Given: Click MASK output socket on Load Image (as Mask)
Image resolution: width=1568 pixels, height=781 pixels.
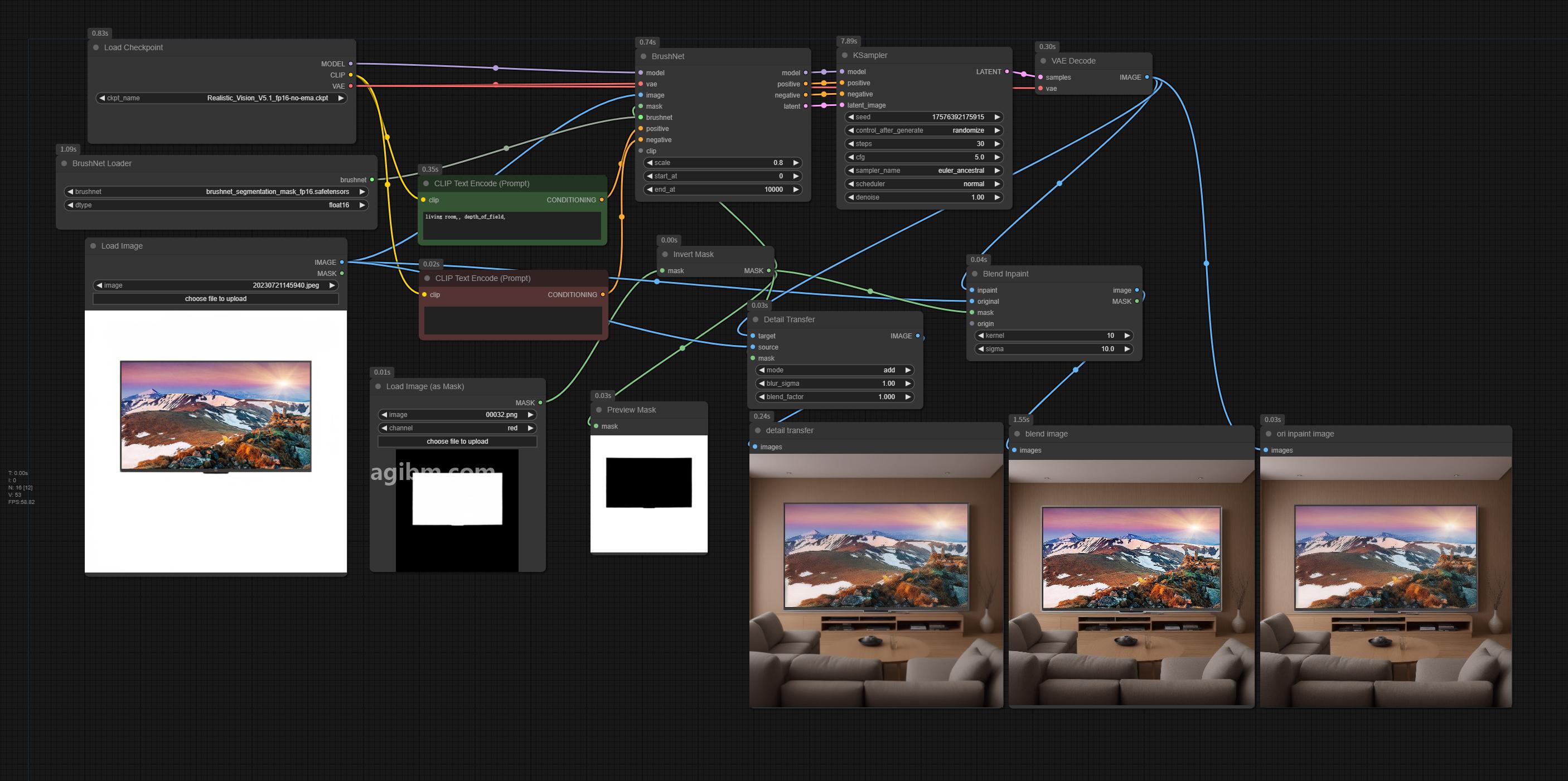Looking at the screenshot, I should pos(540,403).
